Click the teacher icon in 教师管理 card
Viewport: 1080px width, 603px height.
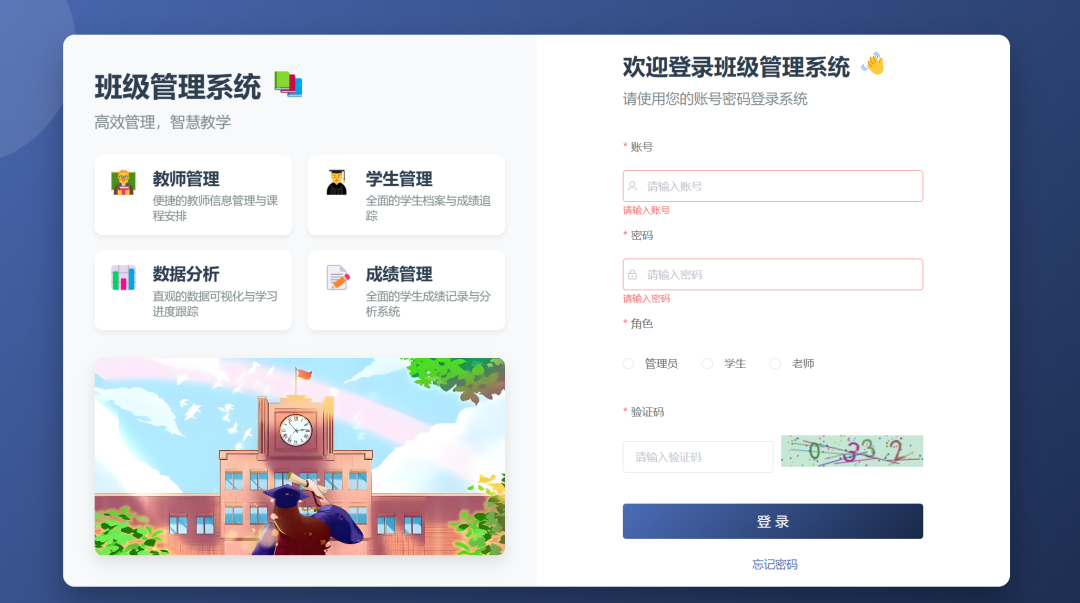pyautogui.click(x=123, y=183)
